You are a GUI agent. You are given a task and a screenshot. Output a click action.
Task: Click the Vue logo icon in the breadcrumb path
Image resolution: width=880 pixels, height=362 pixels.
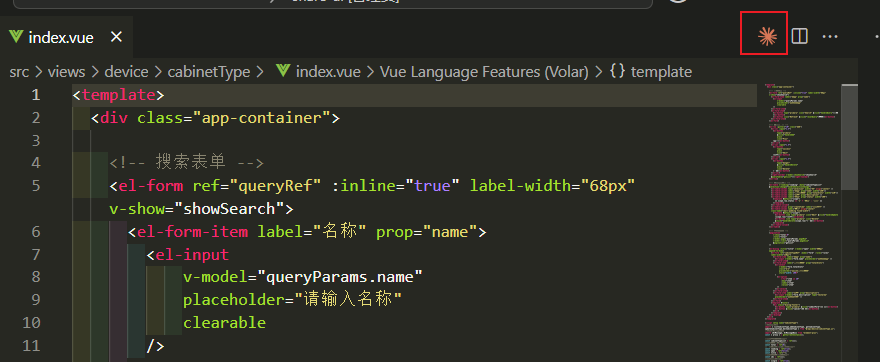point(283,71)
